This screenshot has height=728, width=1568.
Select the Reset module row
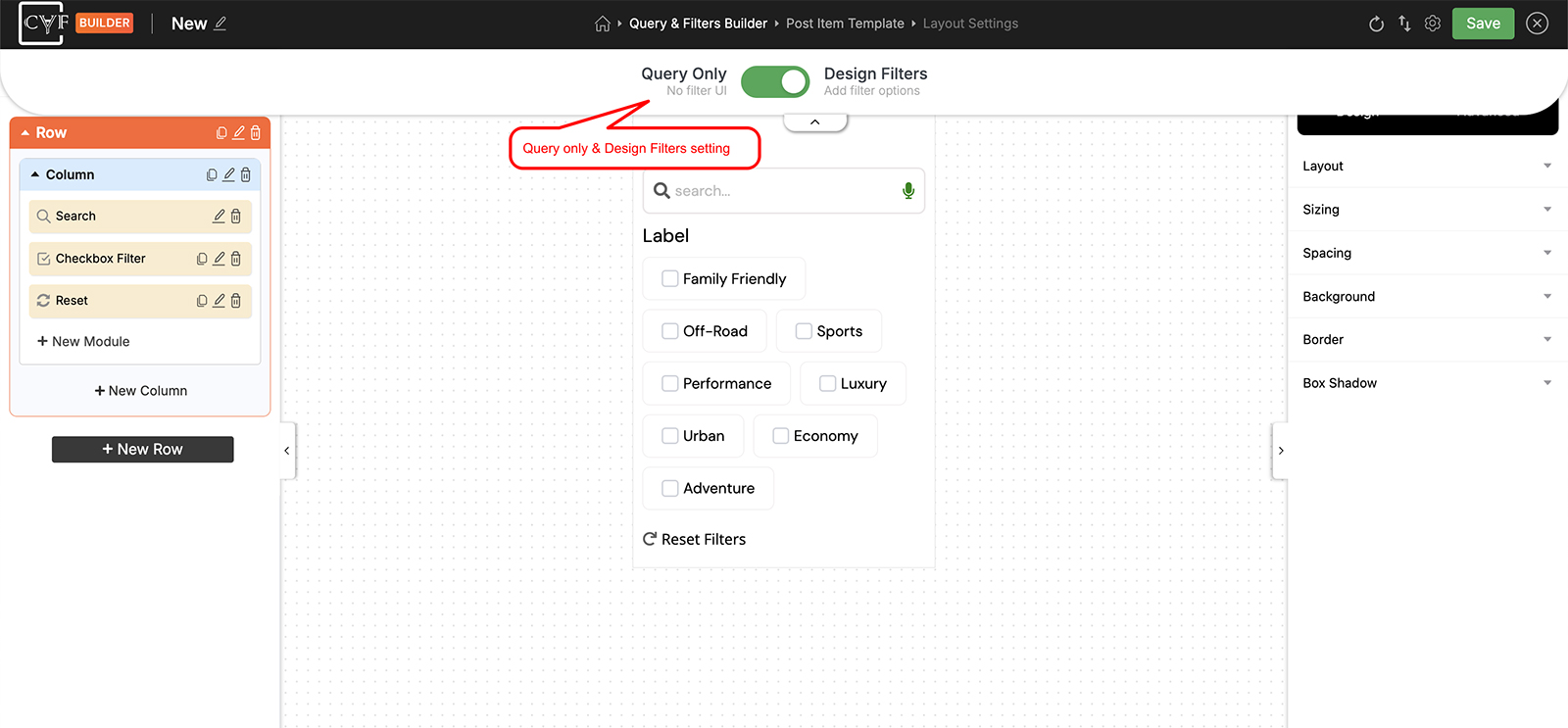point(140,301)
